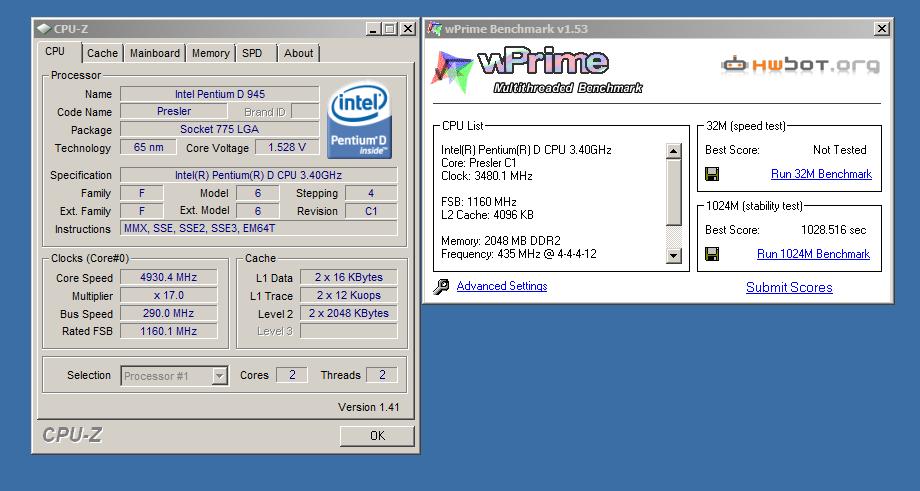Click the Stepping value 4
Image resolution: width=920 pixels, height=491 pixels.
371,193
